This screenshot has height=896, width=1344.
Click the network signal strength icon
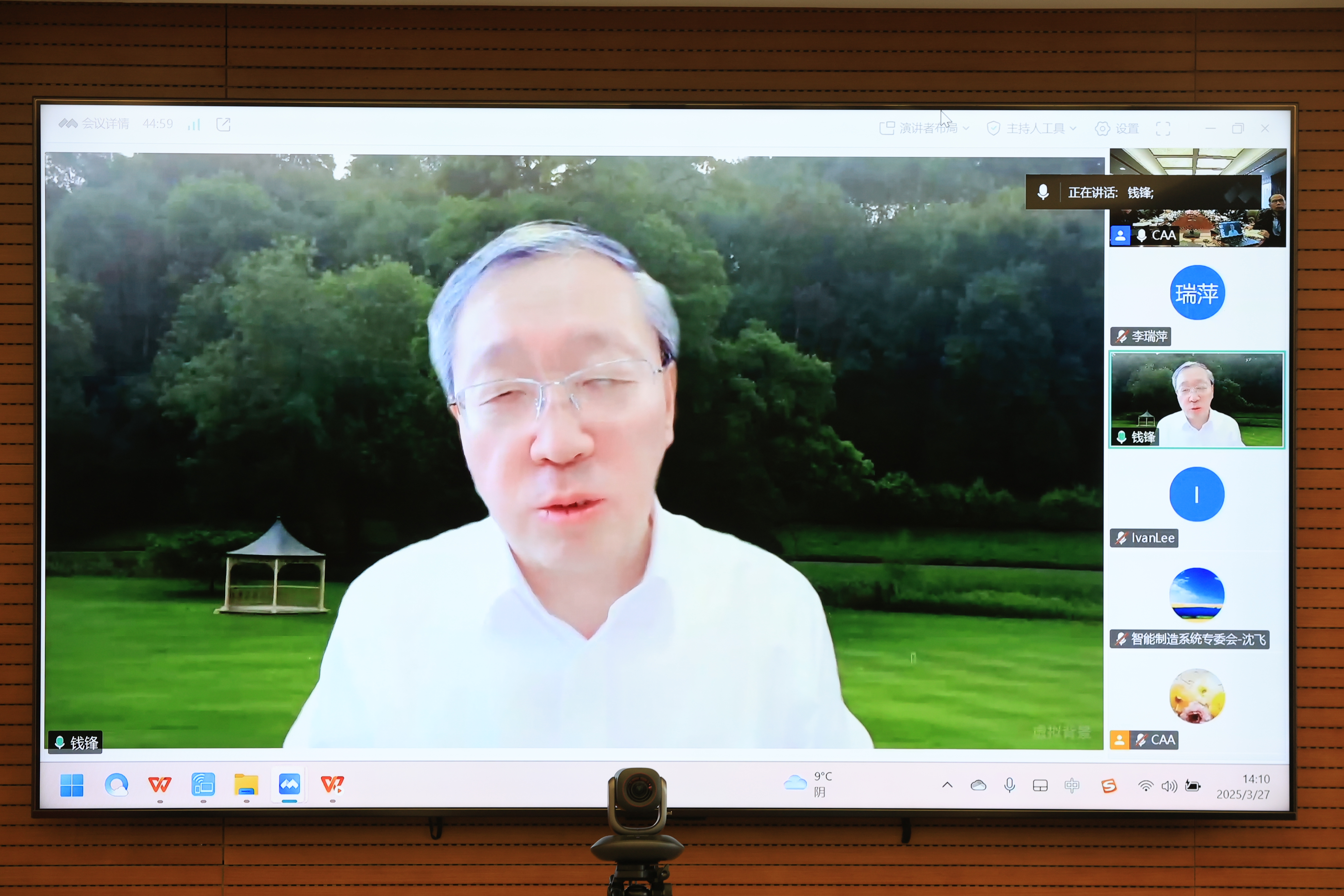pos(194,124)
